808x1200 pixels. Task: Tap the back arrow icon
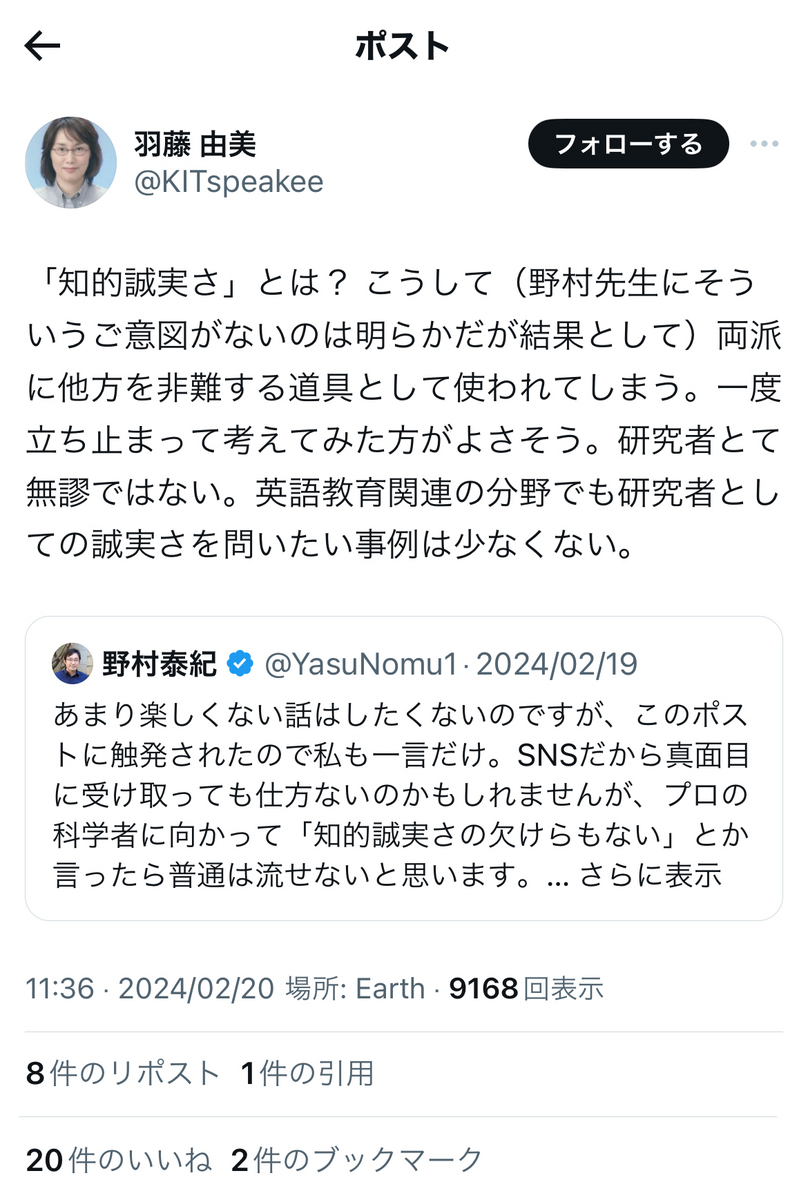(43, 46)
